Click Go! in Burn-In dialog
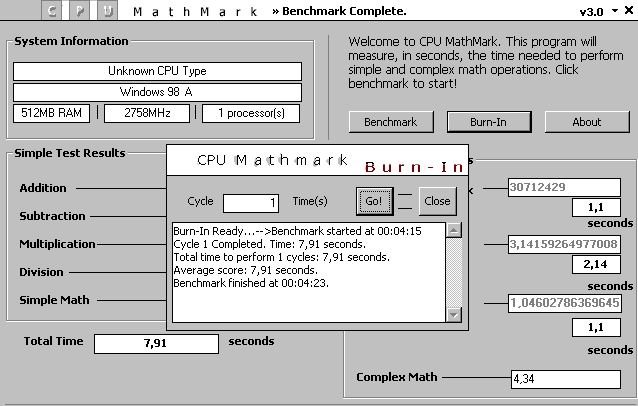This screenshot has width=638, height=406. [374, 201]
